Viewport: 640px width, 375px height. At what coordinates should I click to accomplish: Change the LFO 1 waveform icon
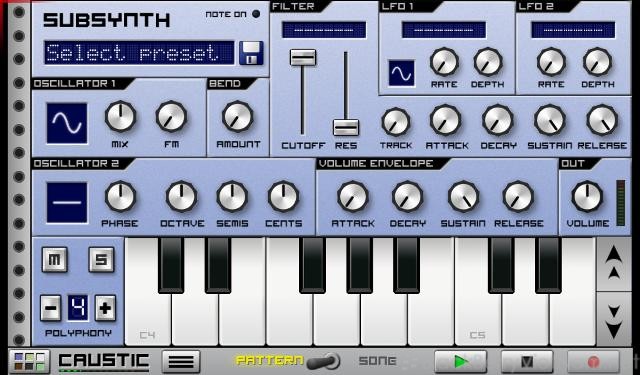(x=401, y=73)
